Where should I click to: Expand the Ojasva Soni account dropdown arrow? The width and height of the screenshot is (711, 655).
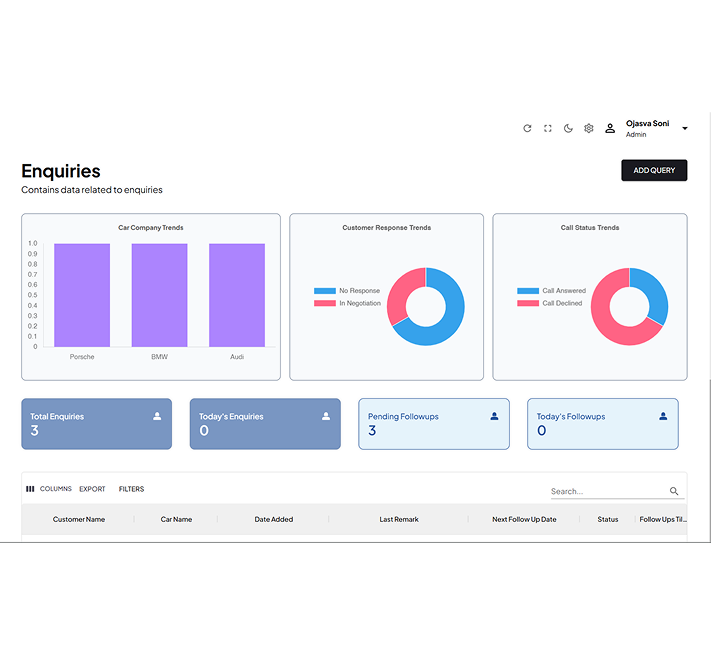pos(685,128)
